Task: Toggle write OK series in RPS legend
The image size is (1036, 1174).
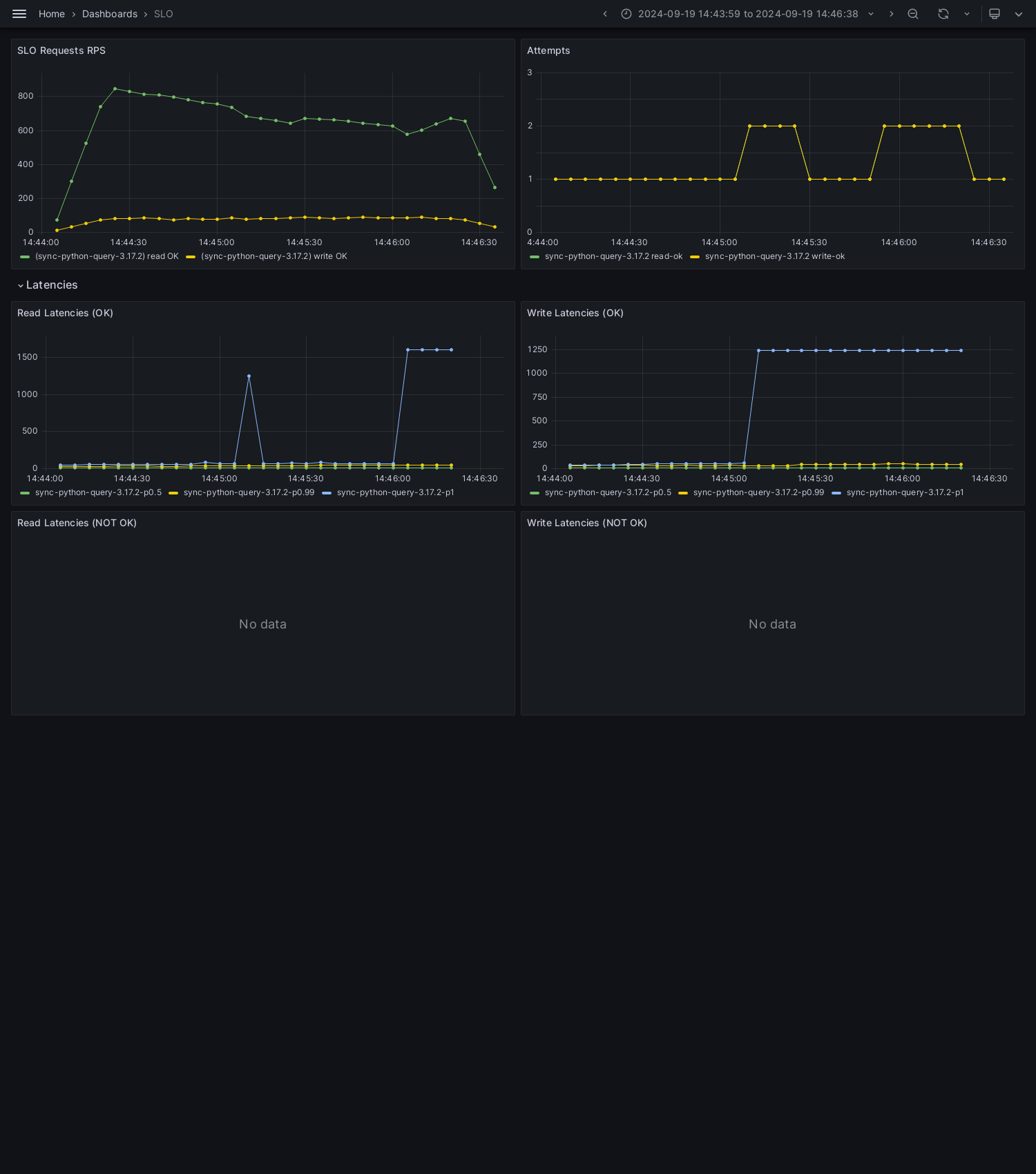Action: [x=274, y=256]
